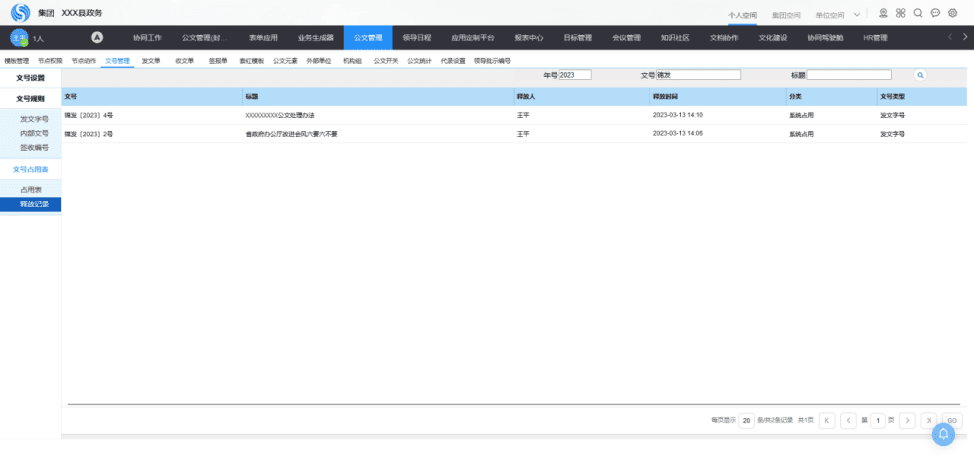
Task: Open 签收编号 in sidebar
Action: tap(34, 147)
